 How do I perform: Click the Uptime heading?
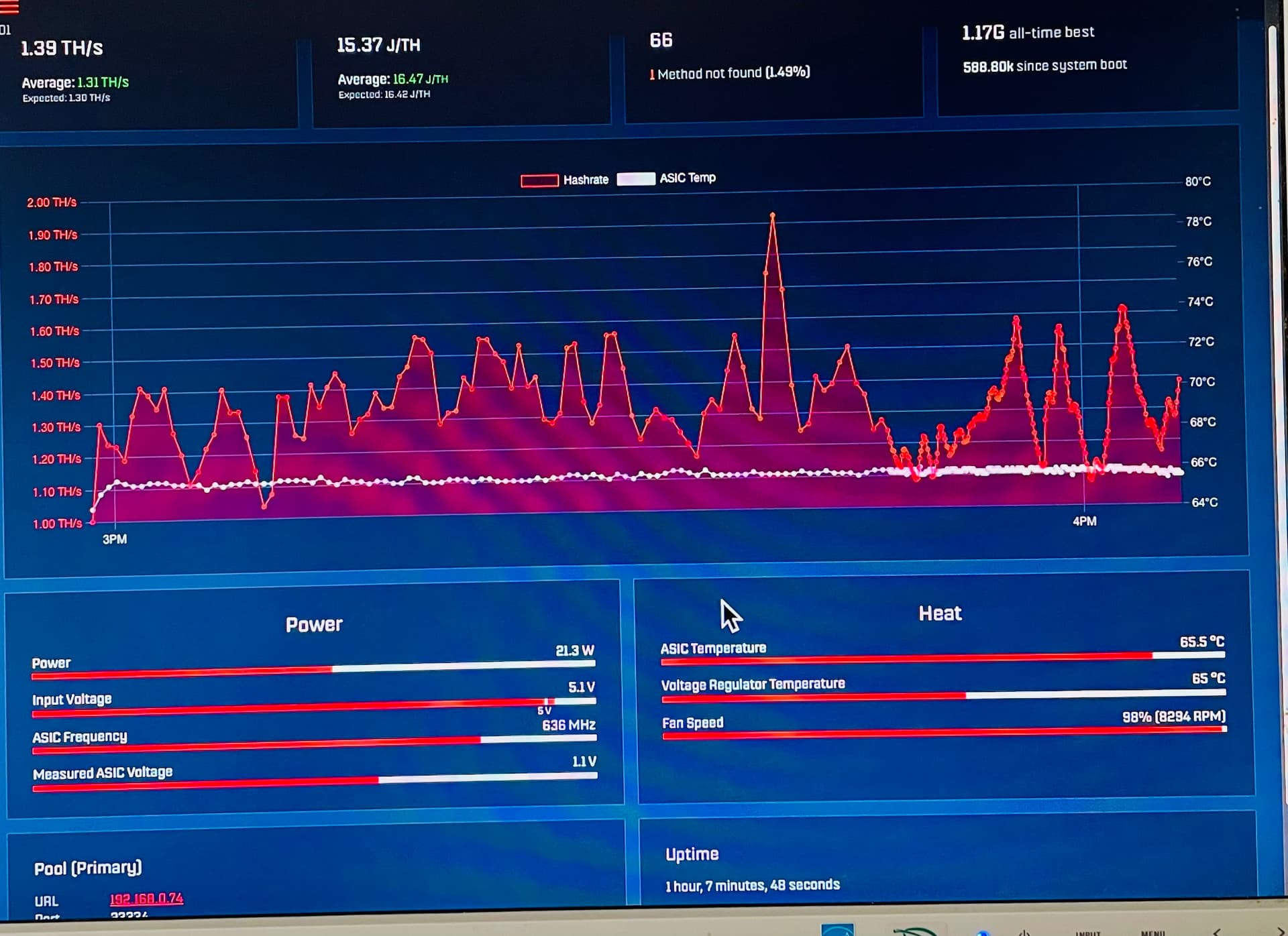coord(692,854)
